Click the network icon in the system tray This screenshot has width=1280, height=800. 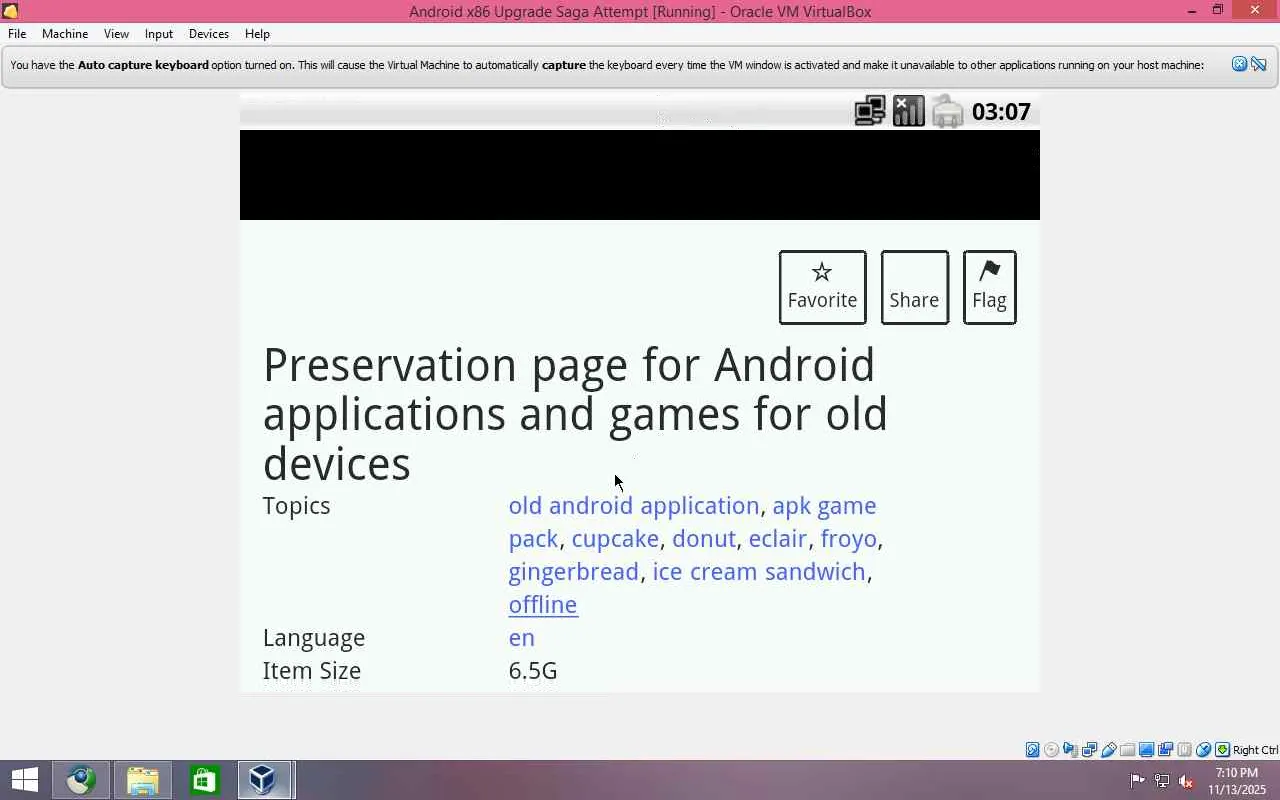1162,781
